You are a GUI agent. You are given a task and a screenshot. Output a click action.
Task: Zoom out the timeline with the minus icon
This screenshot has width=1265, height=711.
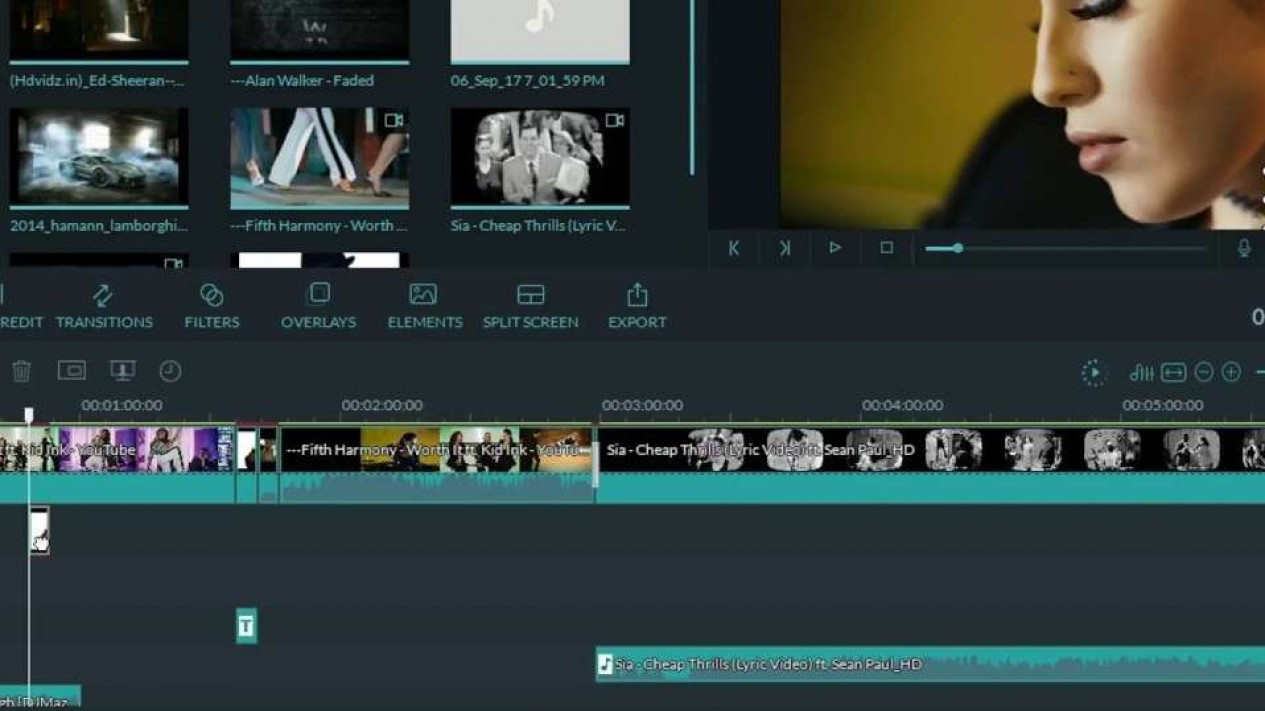(1204, 373)
